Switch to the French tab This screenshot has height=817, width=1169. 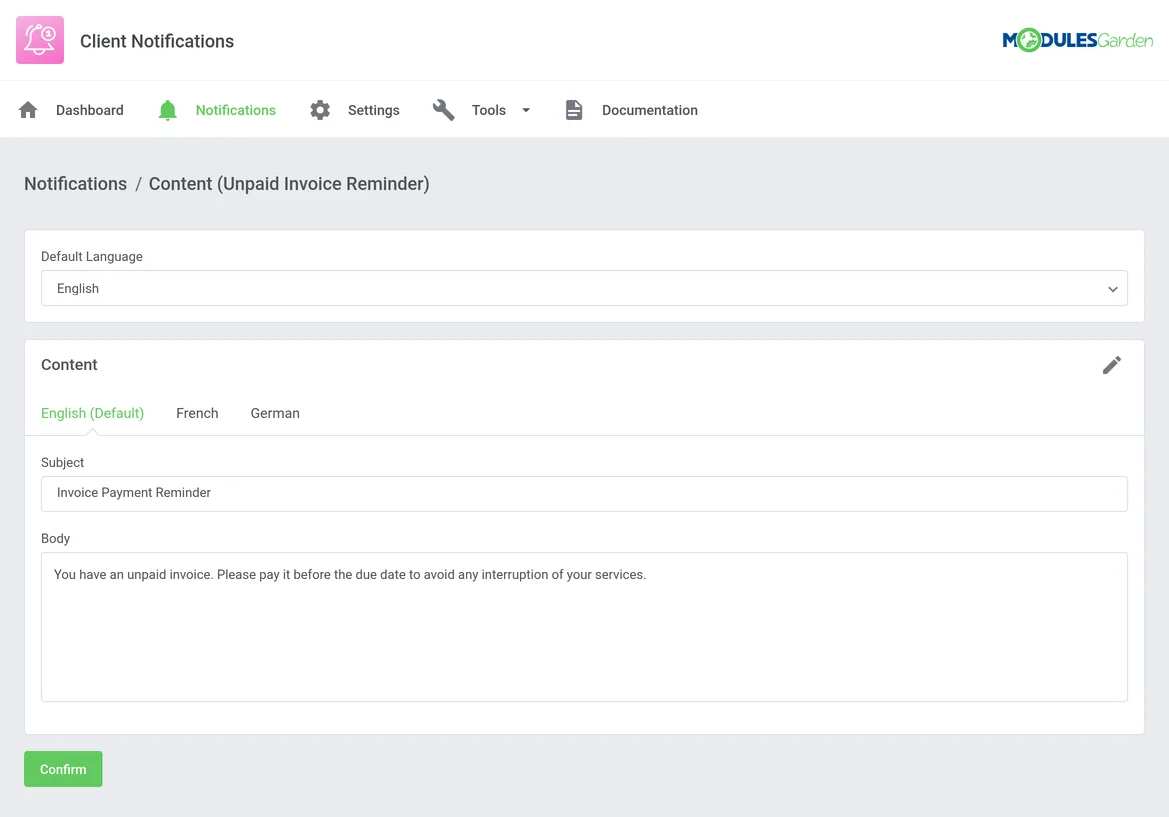197,413
